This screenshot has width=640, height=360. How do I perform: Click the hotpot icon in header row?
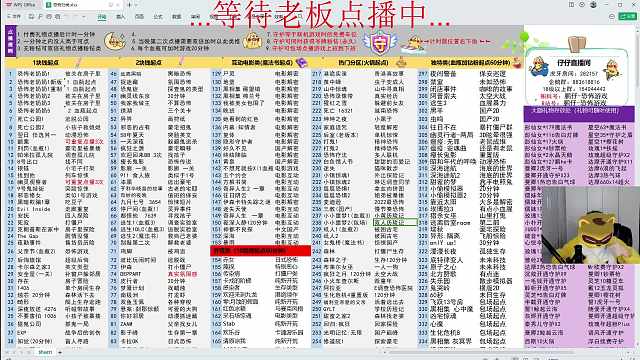[402, 63]
